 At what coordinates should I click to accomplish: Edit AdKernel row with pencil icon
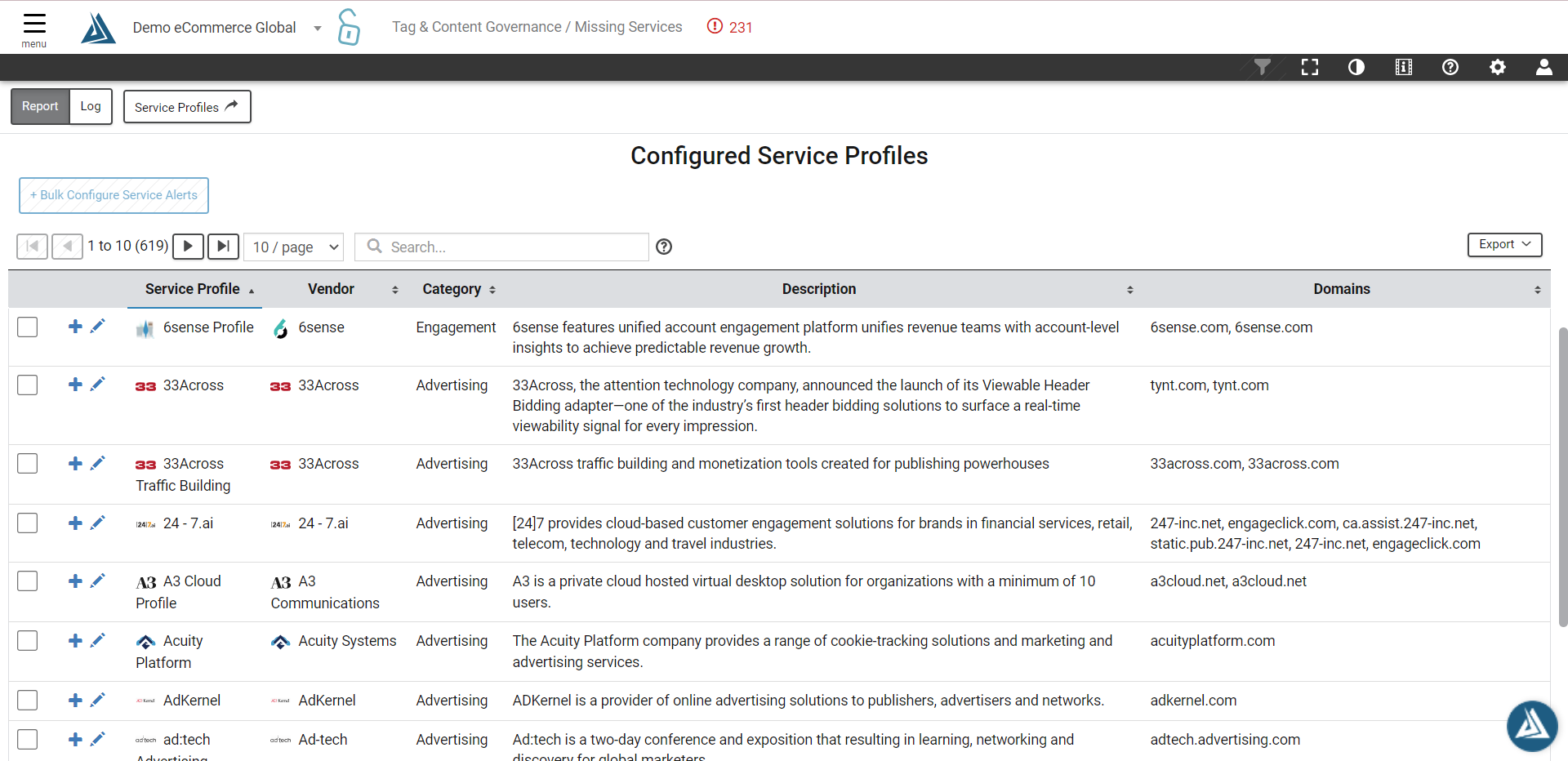[x=97, y=700]
